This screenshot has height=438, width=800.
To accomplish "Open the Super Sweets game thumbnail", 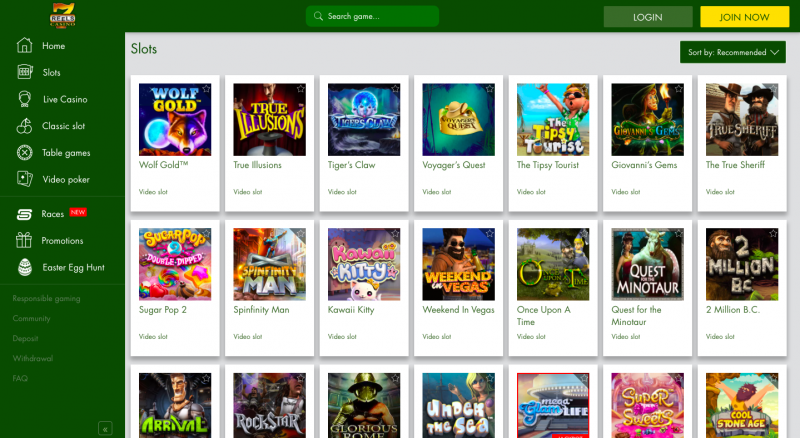I will 647,405.
